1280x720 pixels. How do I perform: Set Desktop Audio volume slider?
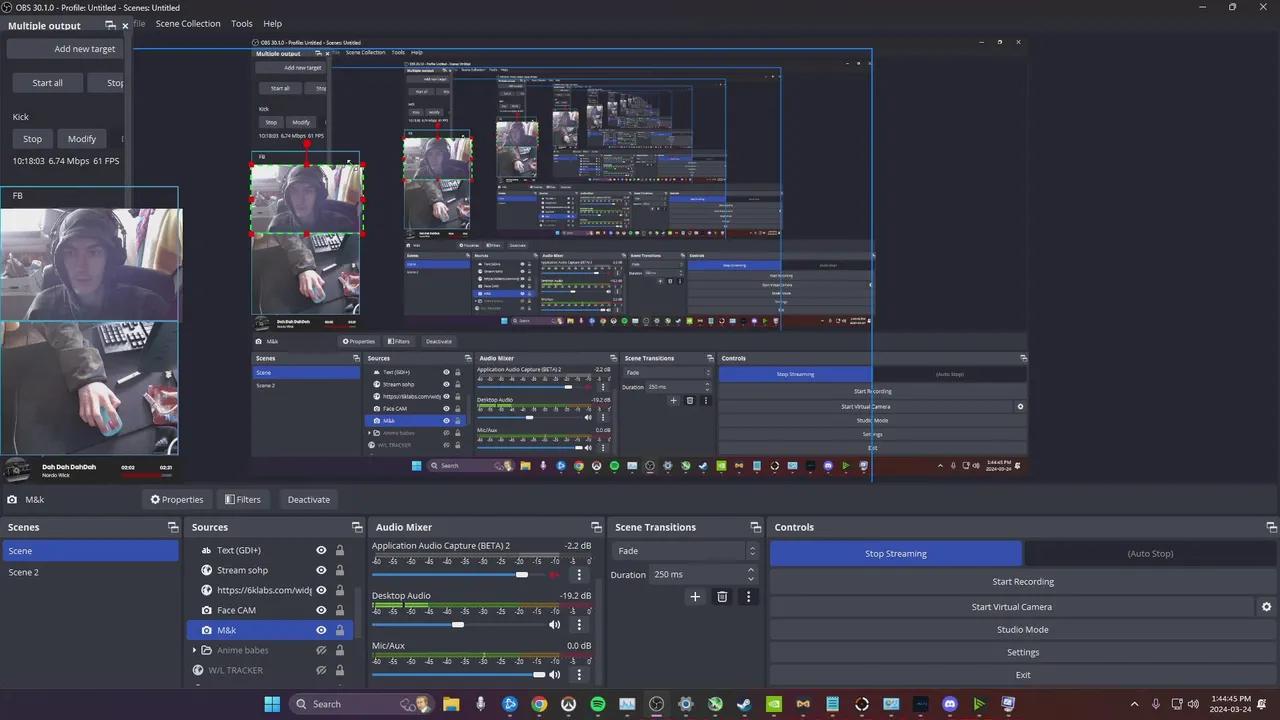click(x=458, y=625)
